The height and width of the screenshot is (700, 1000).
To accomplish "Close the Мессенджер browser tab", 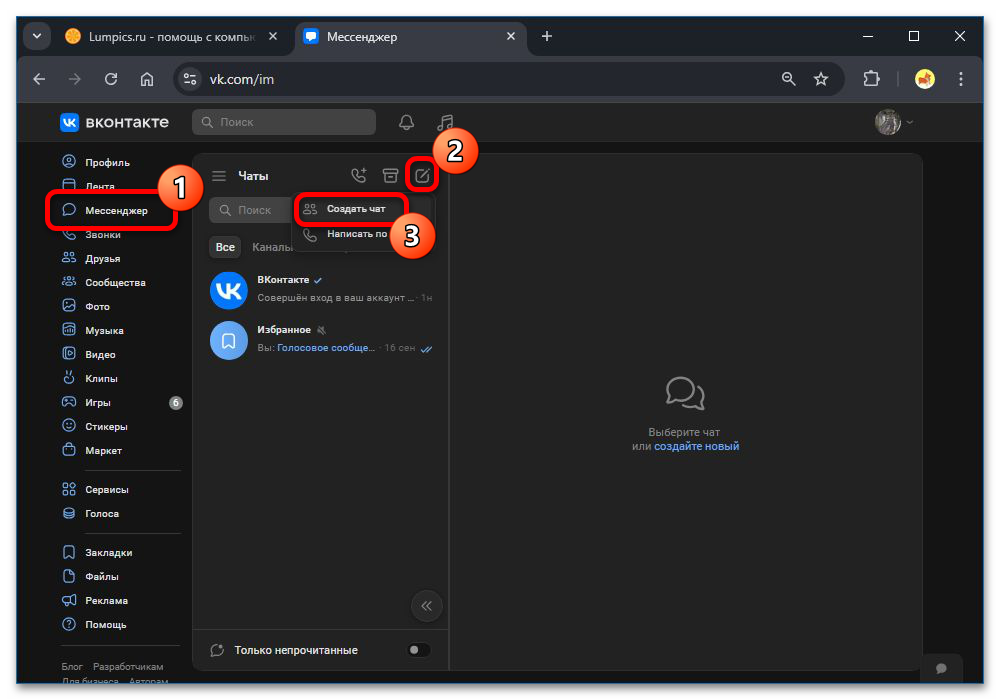I will 510,36.
